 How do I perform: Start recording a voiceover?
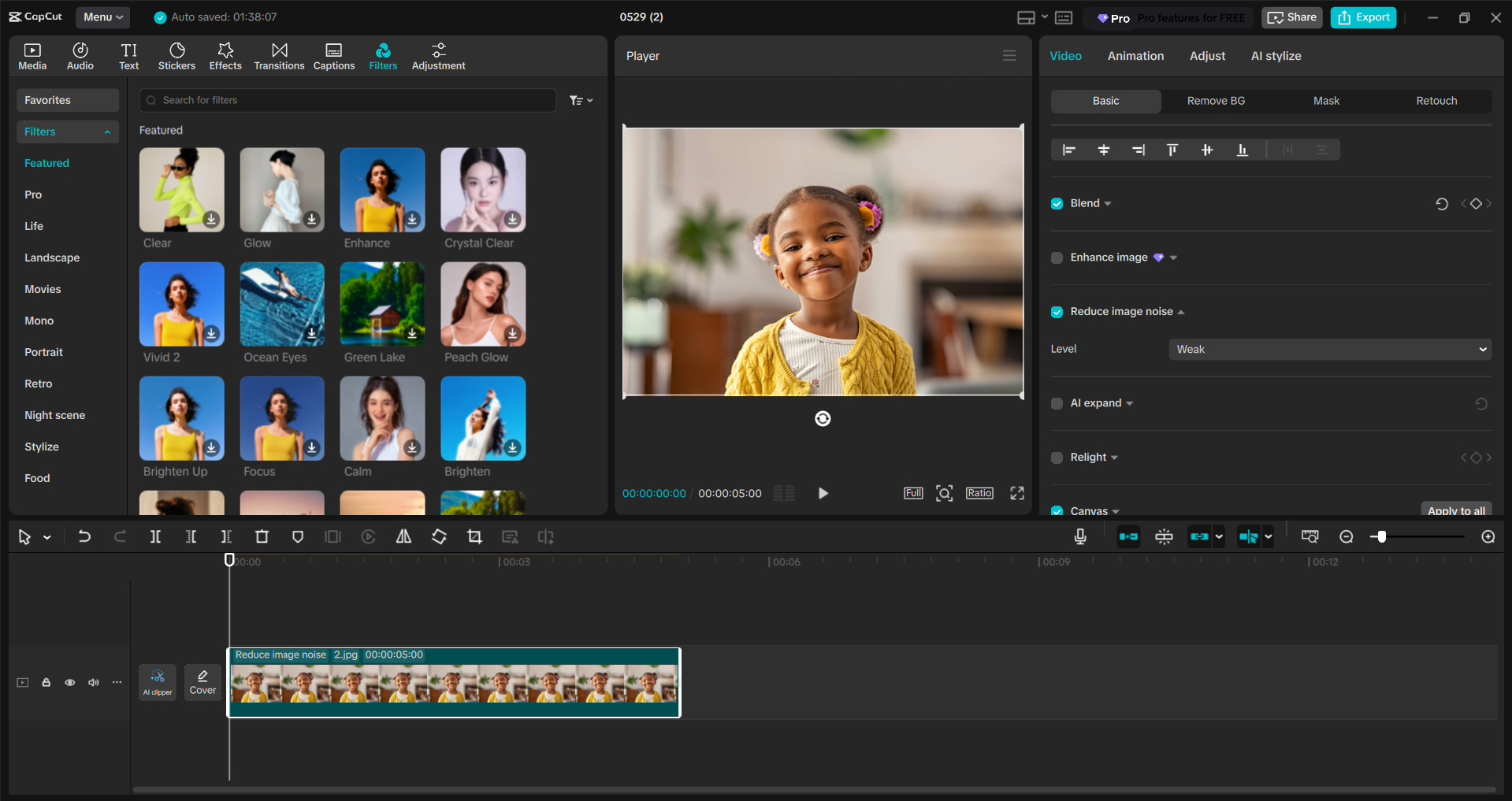(1079, 536)
